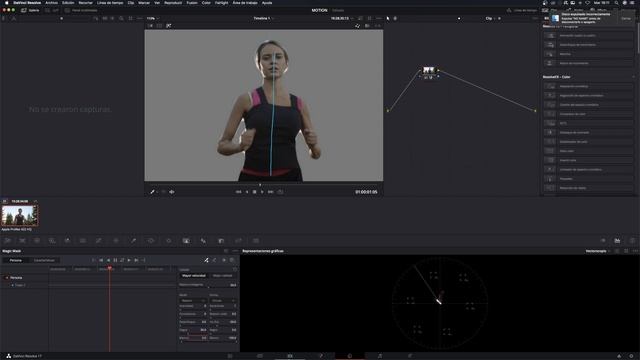Viewport: 640px width, 360px height.
Task: Dismiss the disk ejected notification with Cerrar
Action: (626, 18)
